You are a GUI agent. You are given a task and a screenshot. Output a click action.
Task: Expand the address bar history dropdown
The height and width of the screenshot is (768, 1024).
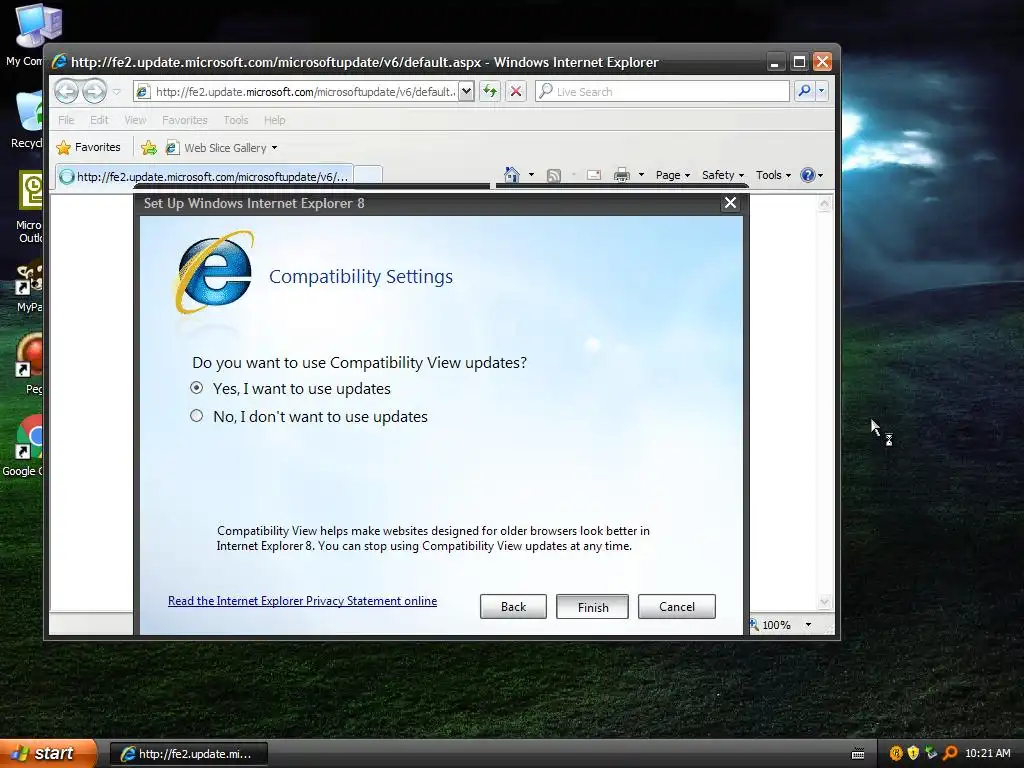pos(466,91)
